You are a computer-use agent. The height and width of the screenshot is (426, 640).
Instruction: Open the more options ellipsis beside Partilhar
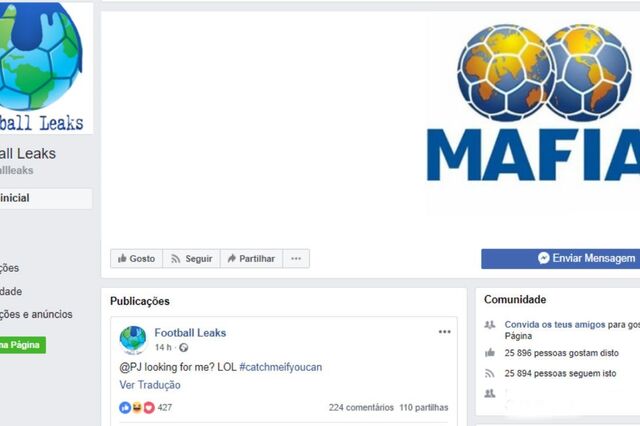click(x=296, y=259)
